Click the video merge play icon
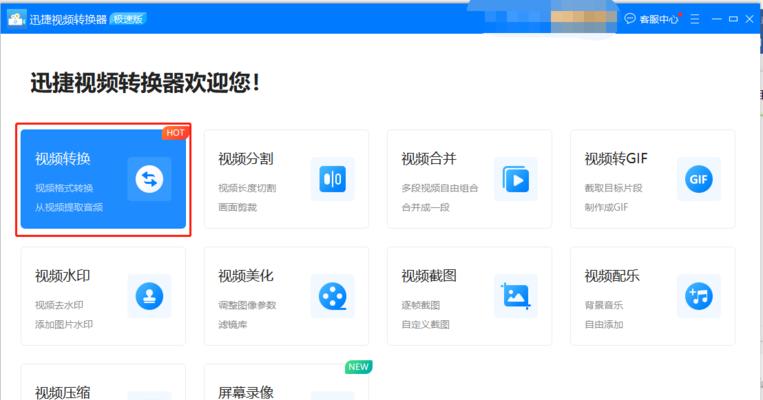Viewport: 763px width, 400px height. click(516, 179)
